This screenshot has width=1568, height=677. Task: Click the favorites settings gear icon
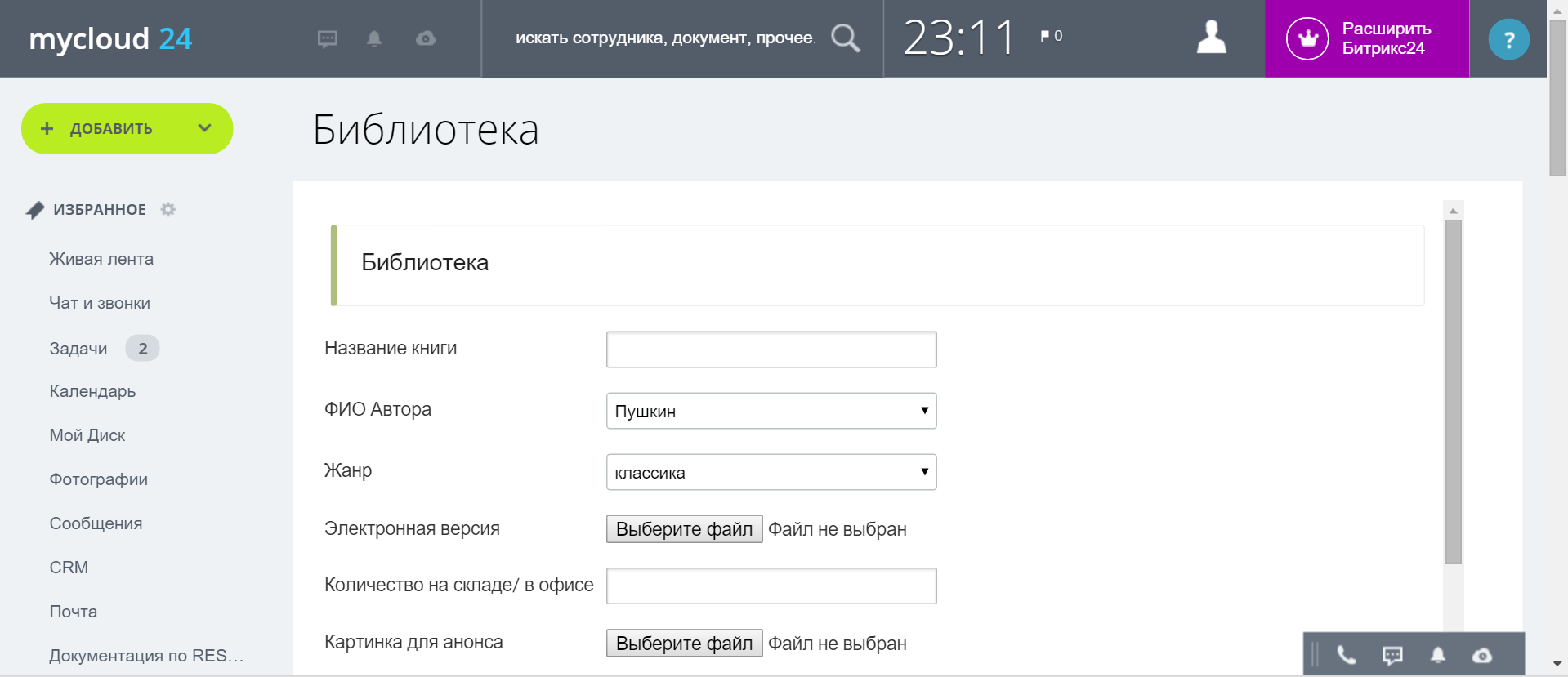click(x=168, y=210)
